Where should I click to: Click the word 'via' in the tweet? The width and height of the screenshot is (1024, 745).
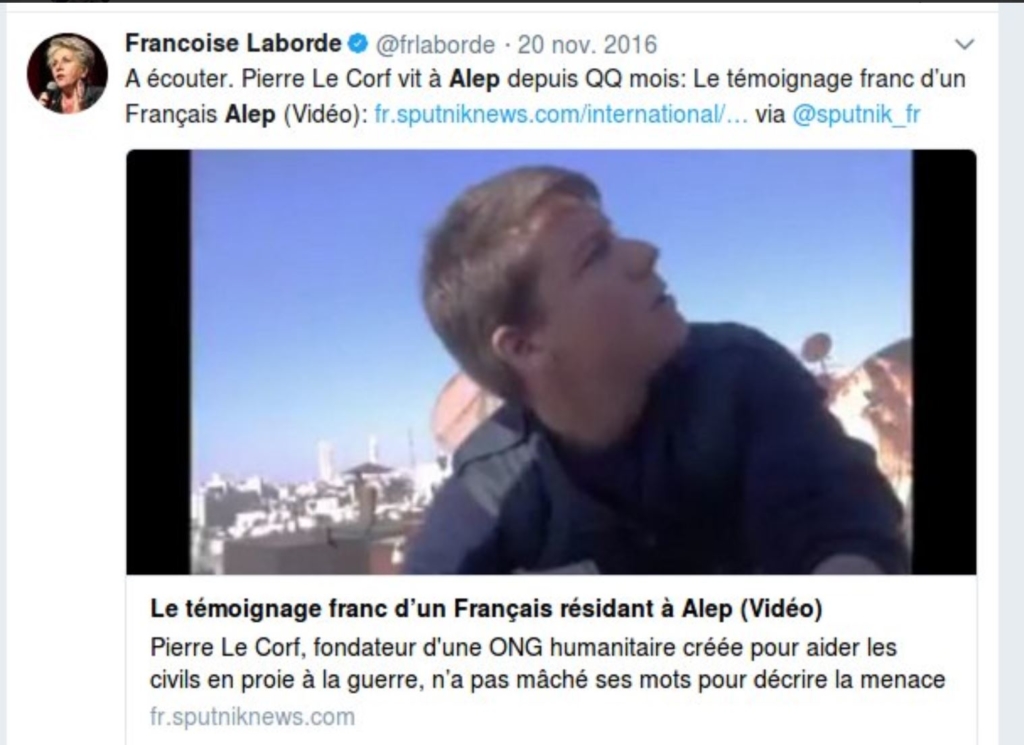pos(770,114)
